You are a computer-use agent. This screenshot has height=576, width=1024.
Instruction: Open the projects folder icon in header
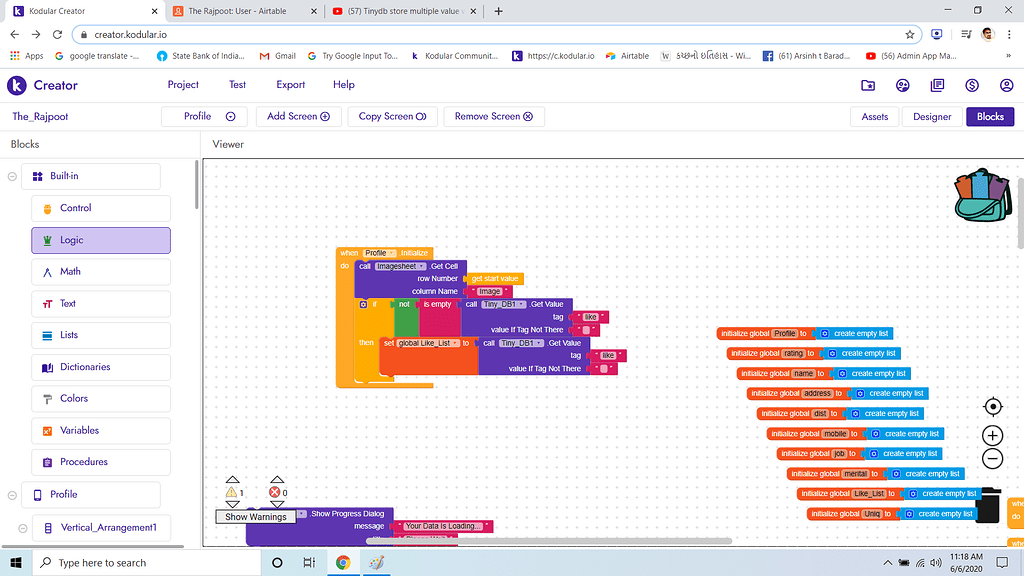(x=868, y=86)
